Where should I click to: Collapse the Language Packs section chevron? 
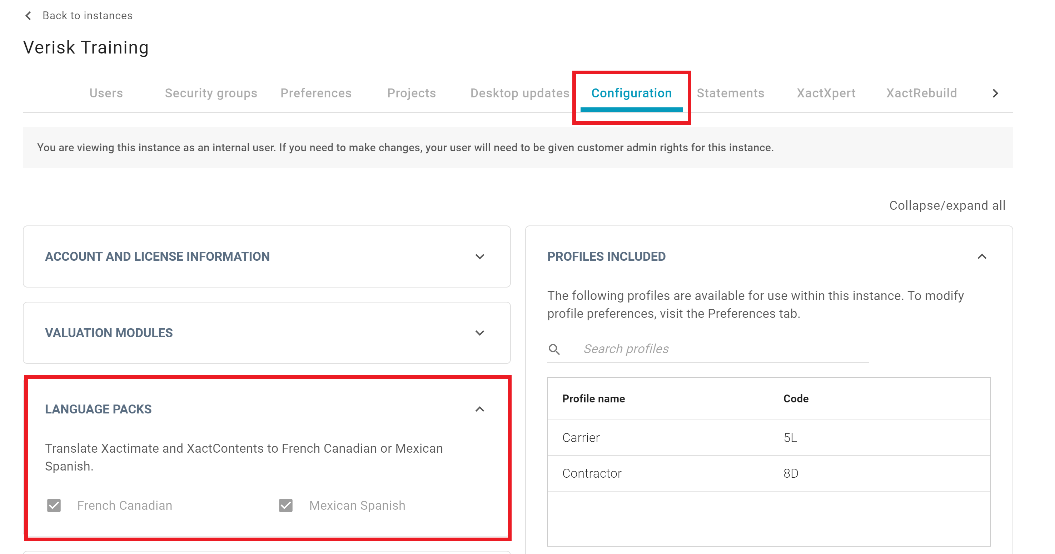click(480, 409)
